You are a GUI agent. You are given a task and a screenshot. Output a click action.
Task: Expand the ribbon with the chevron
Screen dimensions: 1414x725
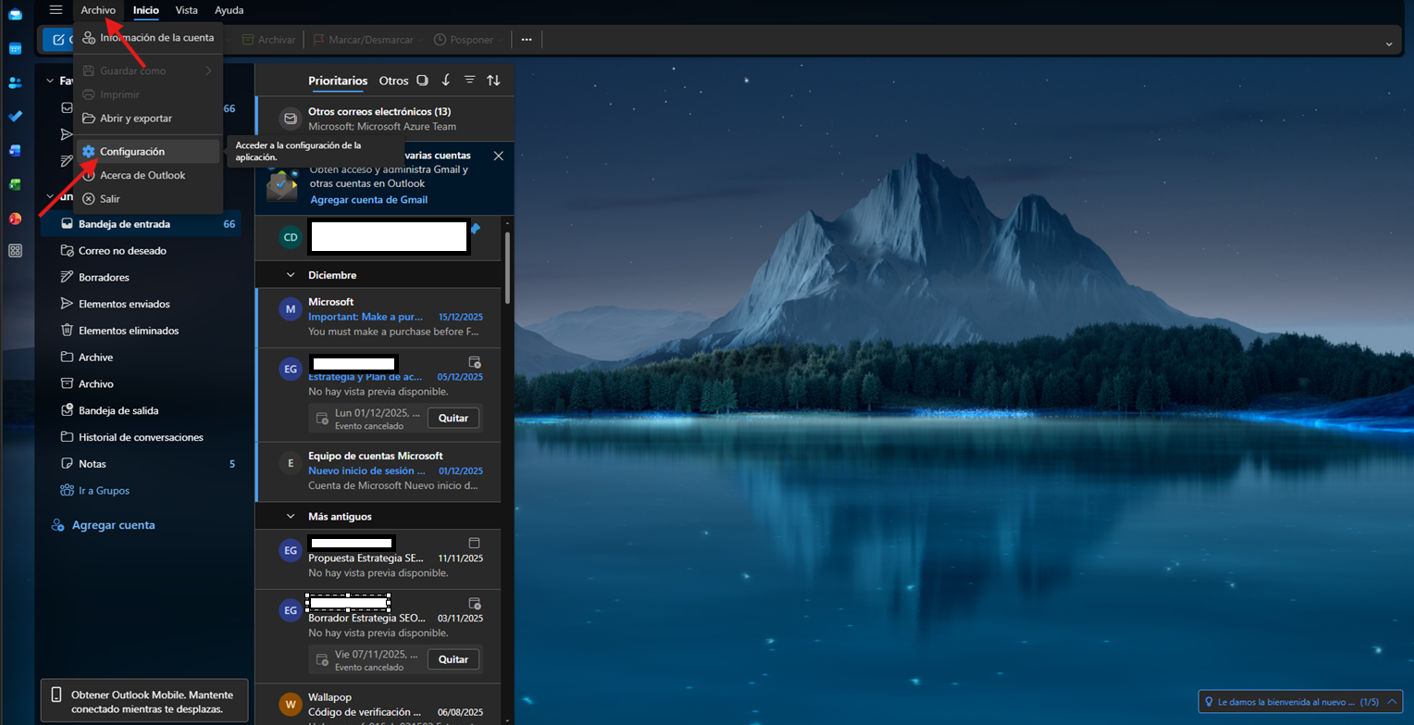click(x=1388, y=44)
